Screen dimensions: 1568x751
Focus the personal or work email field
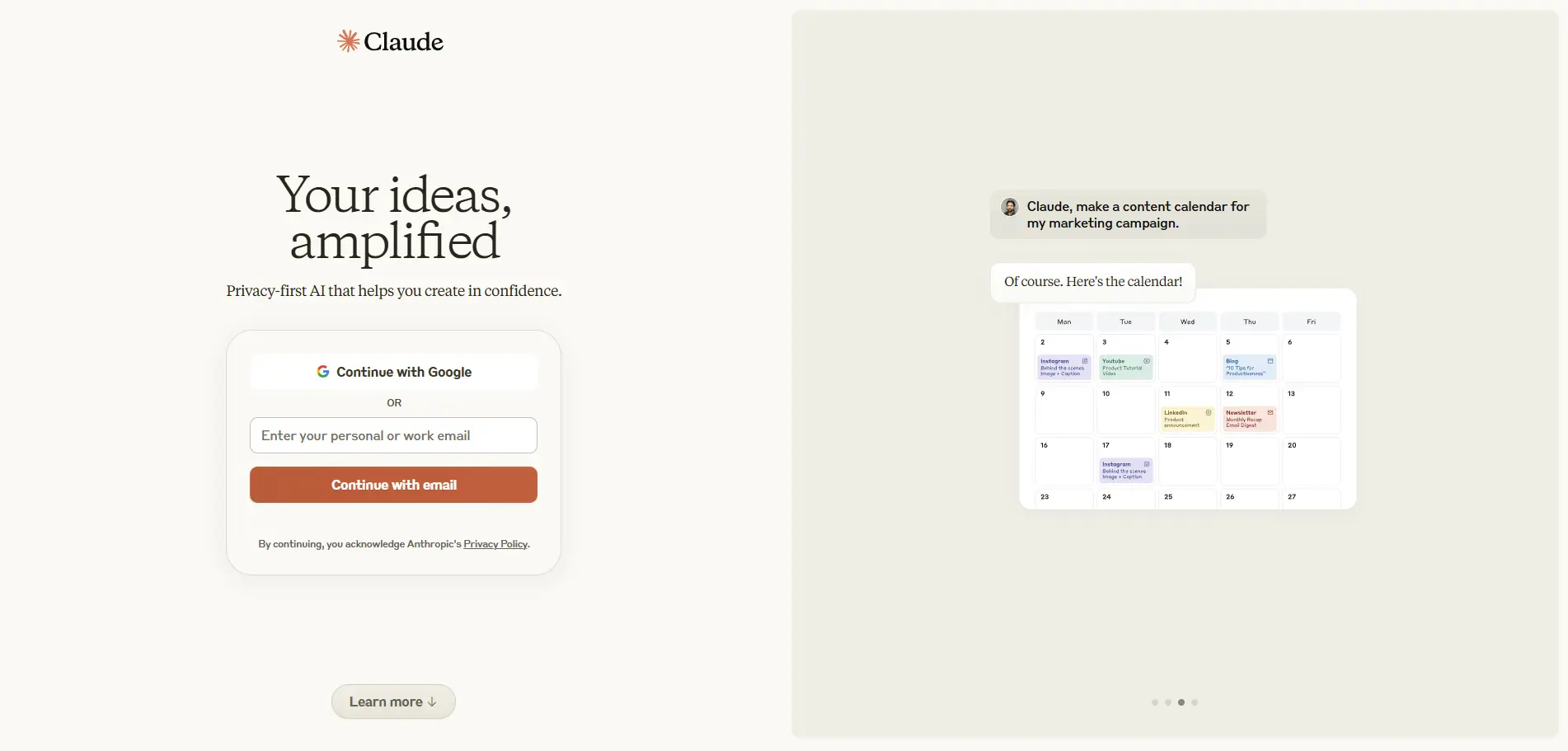click(x=393, y=435)
